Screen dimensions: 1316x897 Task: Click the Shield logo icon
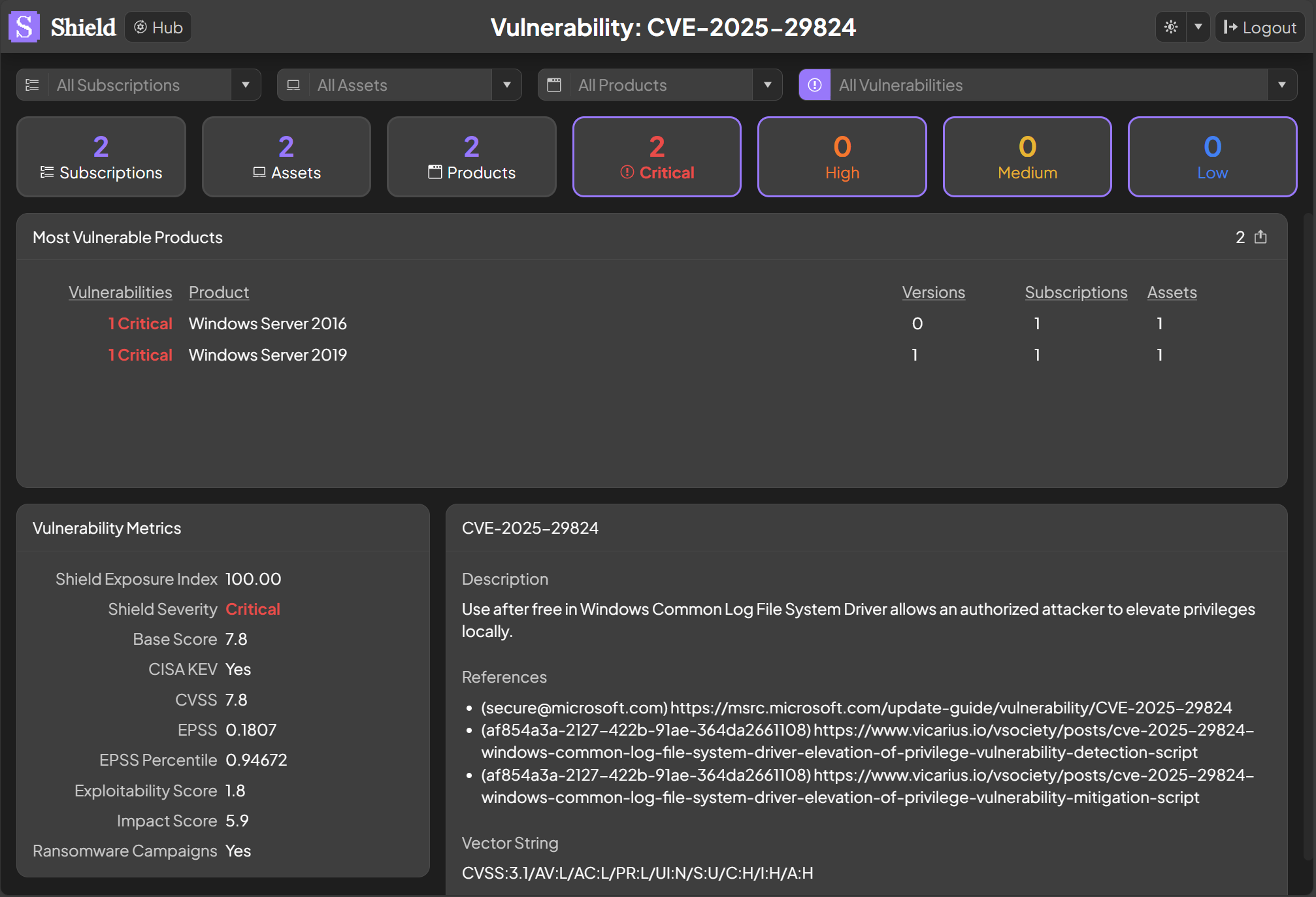coord(24,27)
